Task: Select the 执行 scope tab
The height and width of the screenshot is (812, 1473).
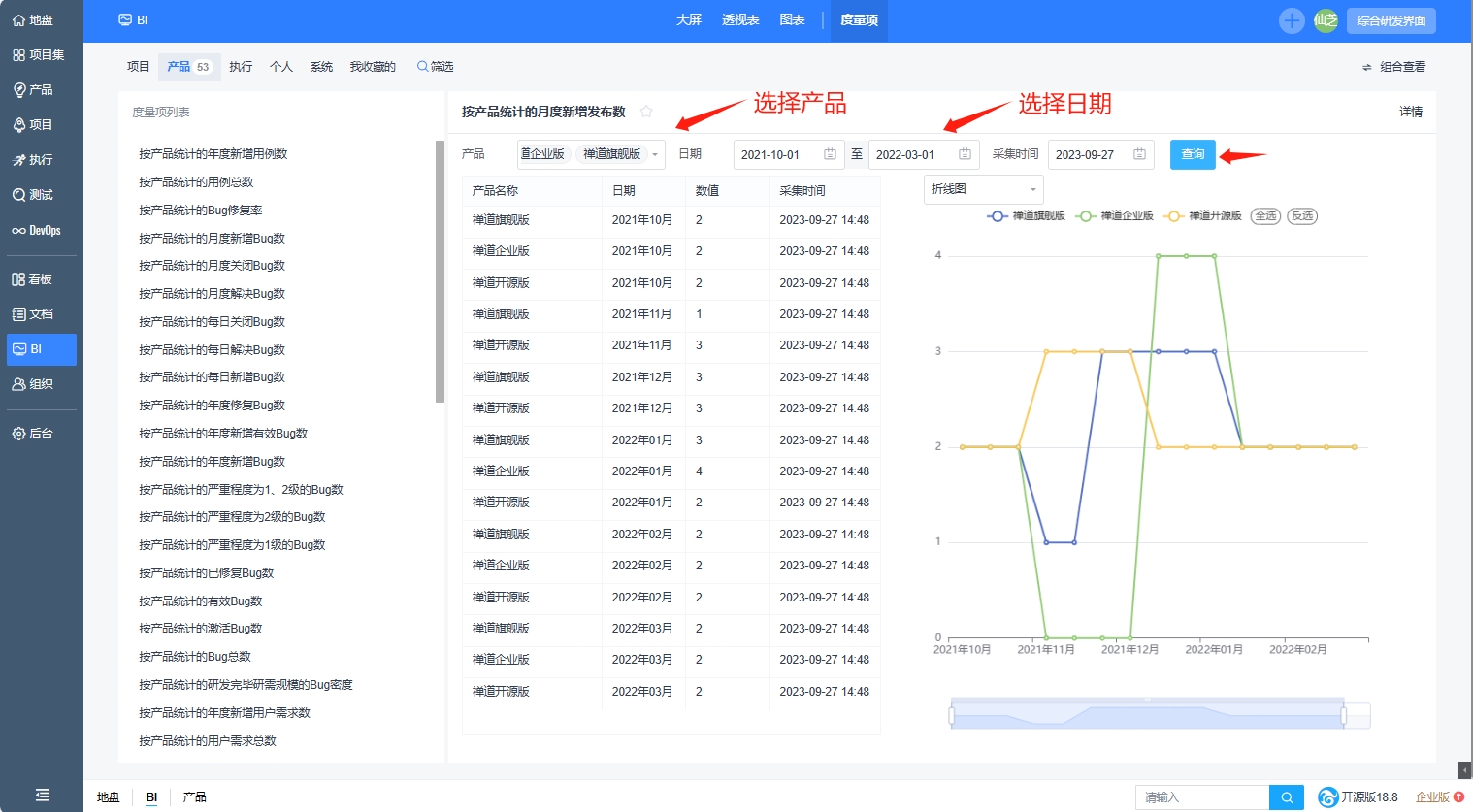Action: click(x=241, y=67)
